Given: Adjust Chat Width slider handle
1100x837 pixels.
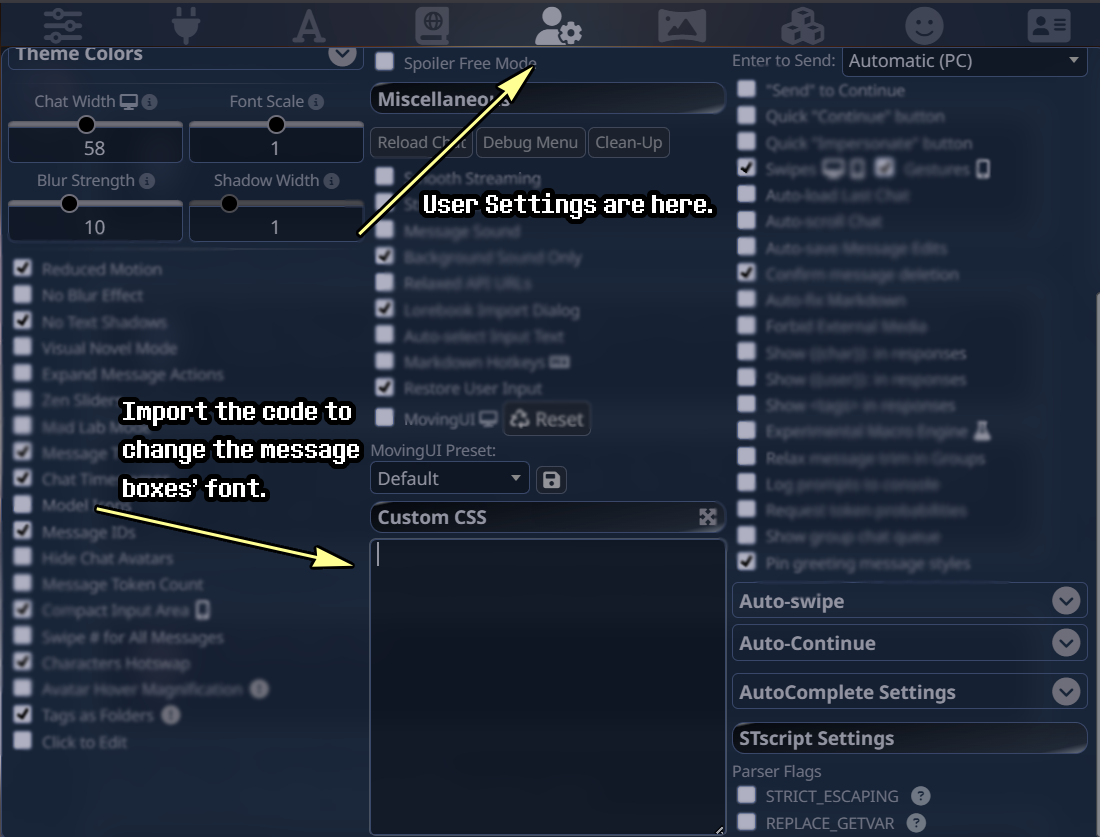Looking at the screenshot, I should [86, 125].
